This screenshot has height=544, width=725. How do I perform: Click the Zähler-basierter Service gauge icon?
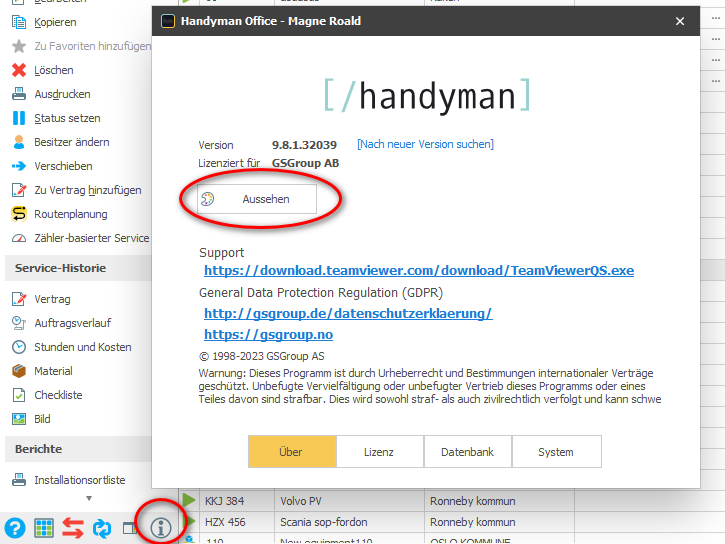click(19, 238)
